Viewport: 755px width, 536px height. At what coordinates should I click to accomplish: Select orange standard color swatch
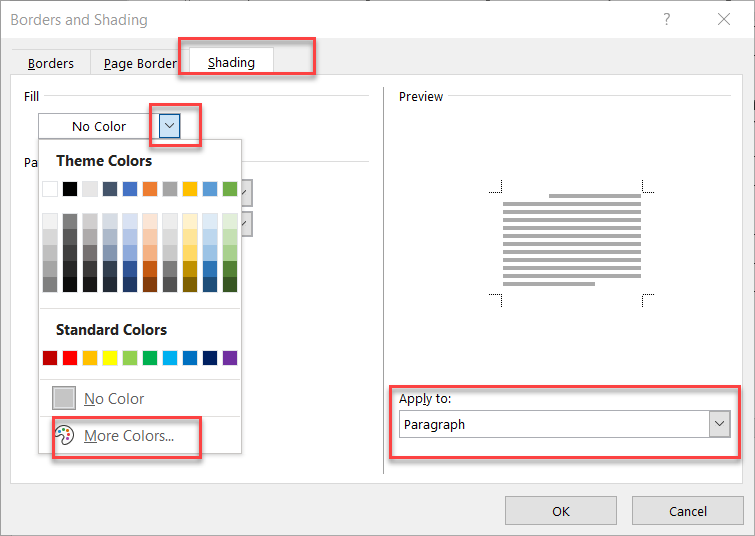pyautogui.click(x=90, y=358)
